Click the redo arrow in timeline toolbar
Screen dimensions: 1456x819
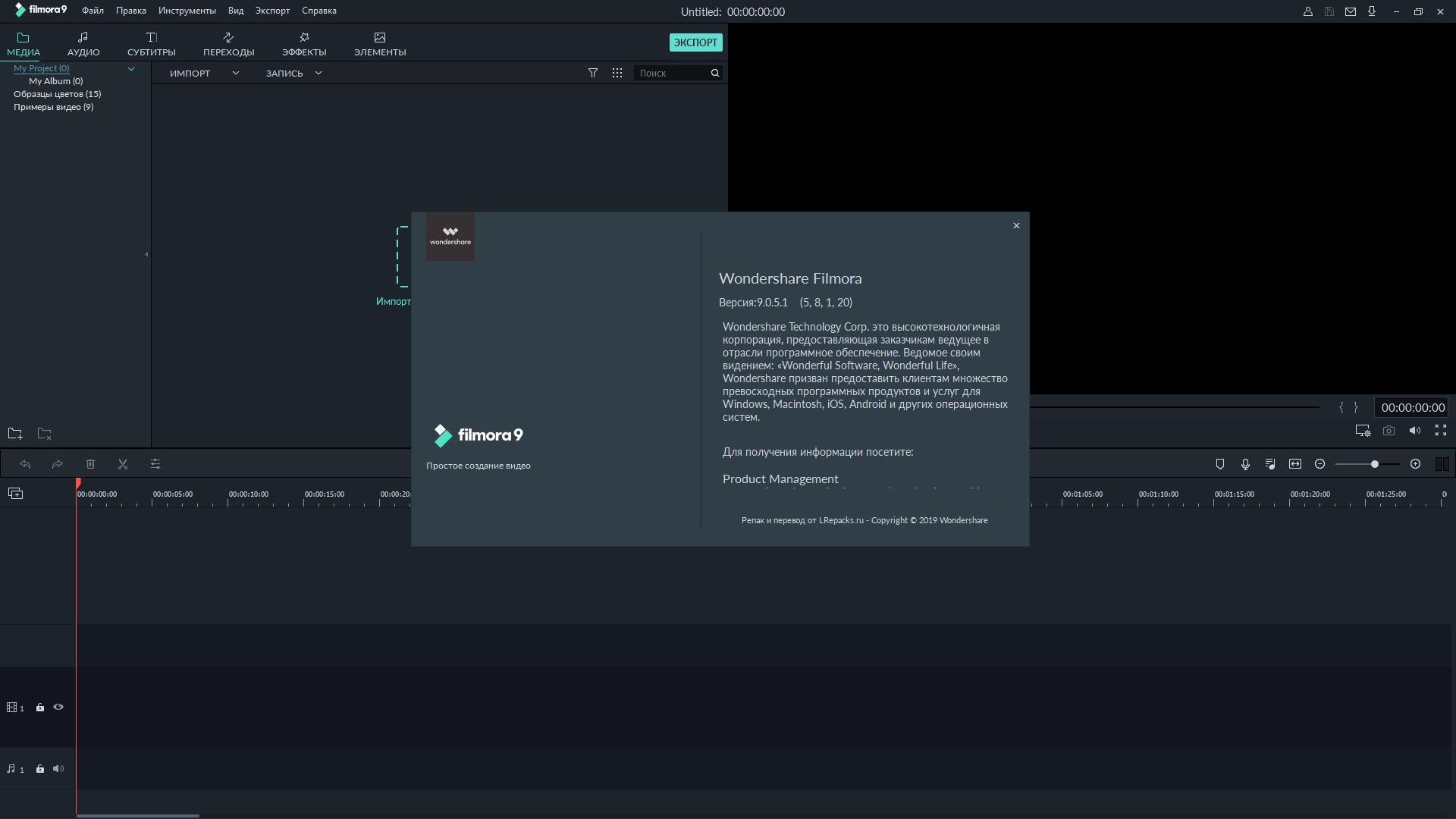58,464
